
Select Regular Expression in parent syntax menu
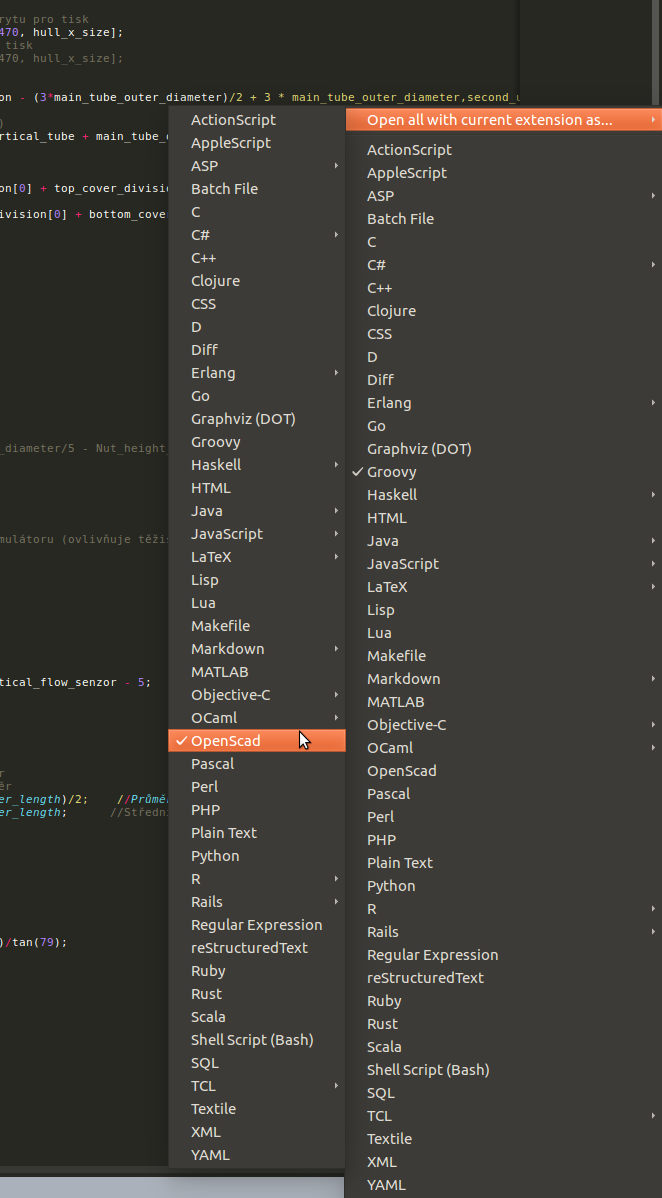click(256, 925)
